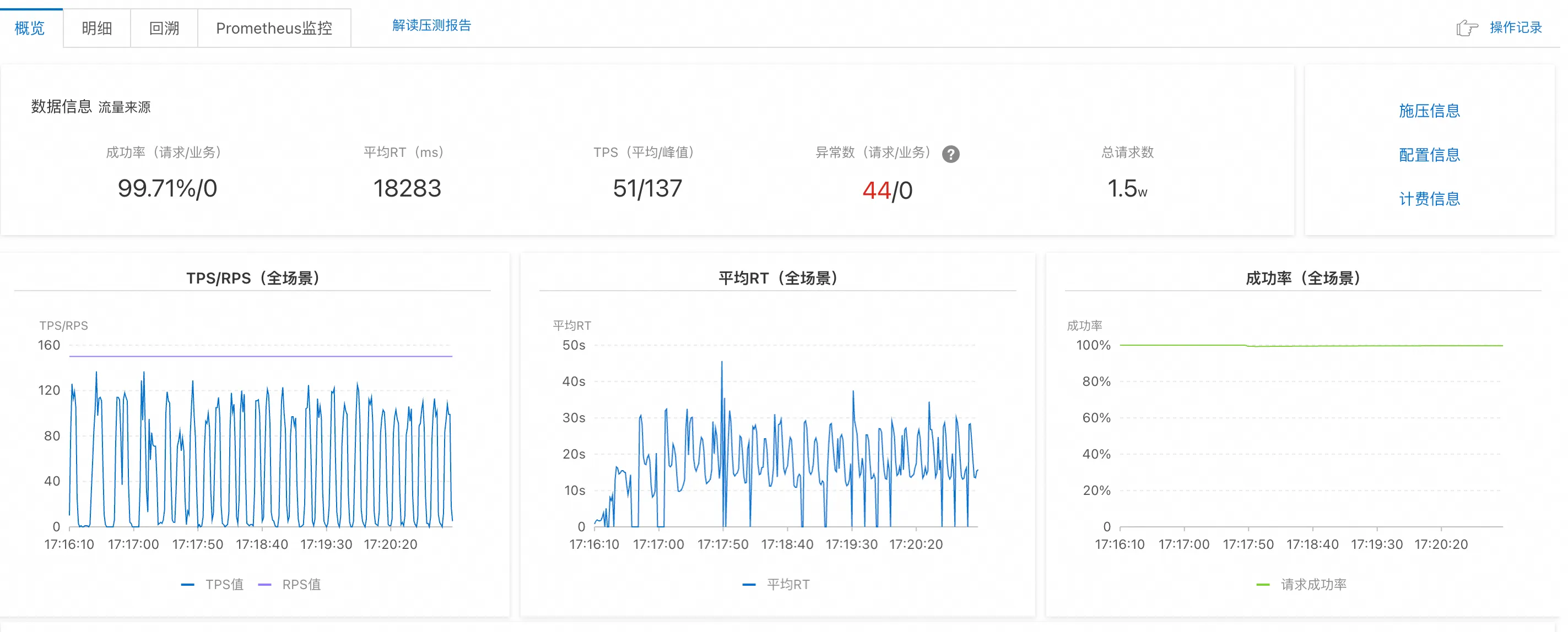The width and height of the screenshot is (1568, 632).
Task: Click 流量来源 next to 数据信息
Action: click(x=125, y=107)
